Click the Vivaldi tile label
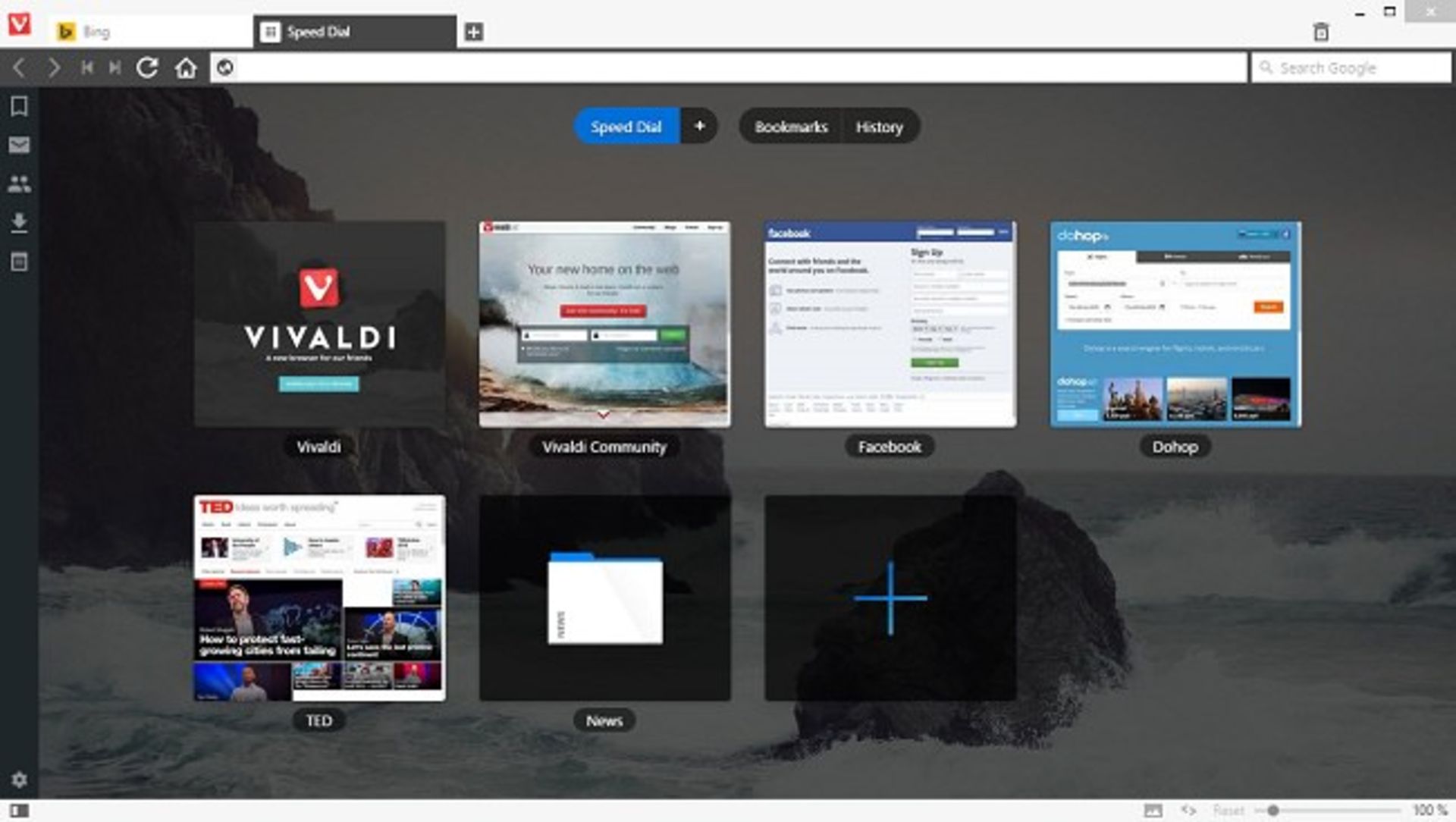Viewport: 1456px width, 822px height. (x=318, y=447)
